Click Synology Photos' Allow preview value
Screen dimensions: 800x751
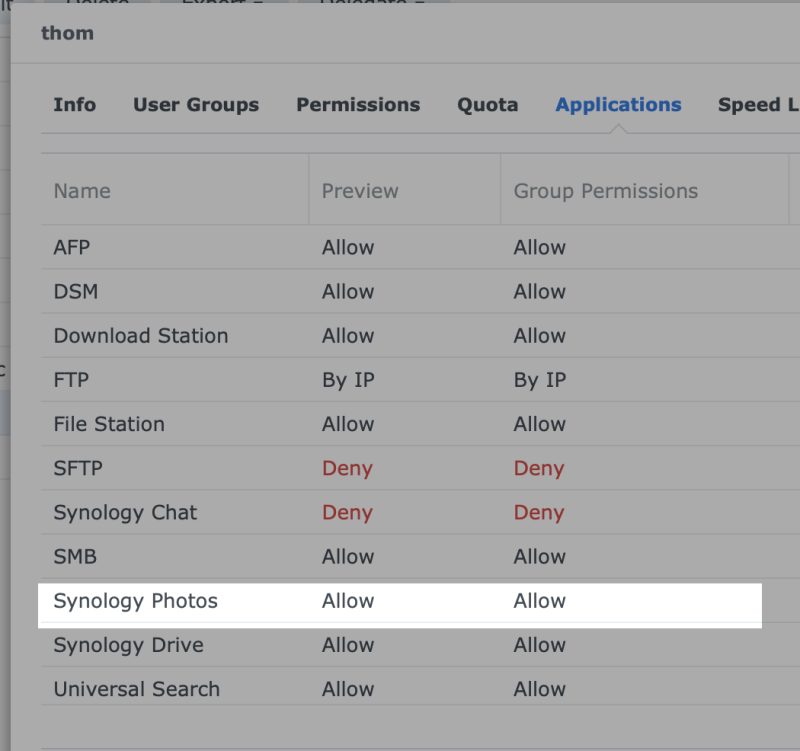pos(348,601)
